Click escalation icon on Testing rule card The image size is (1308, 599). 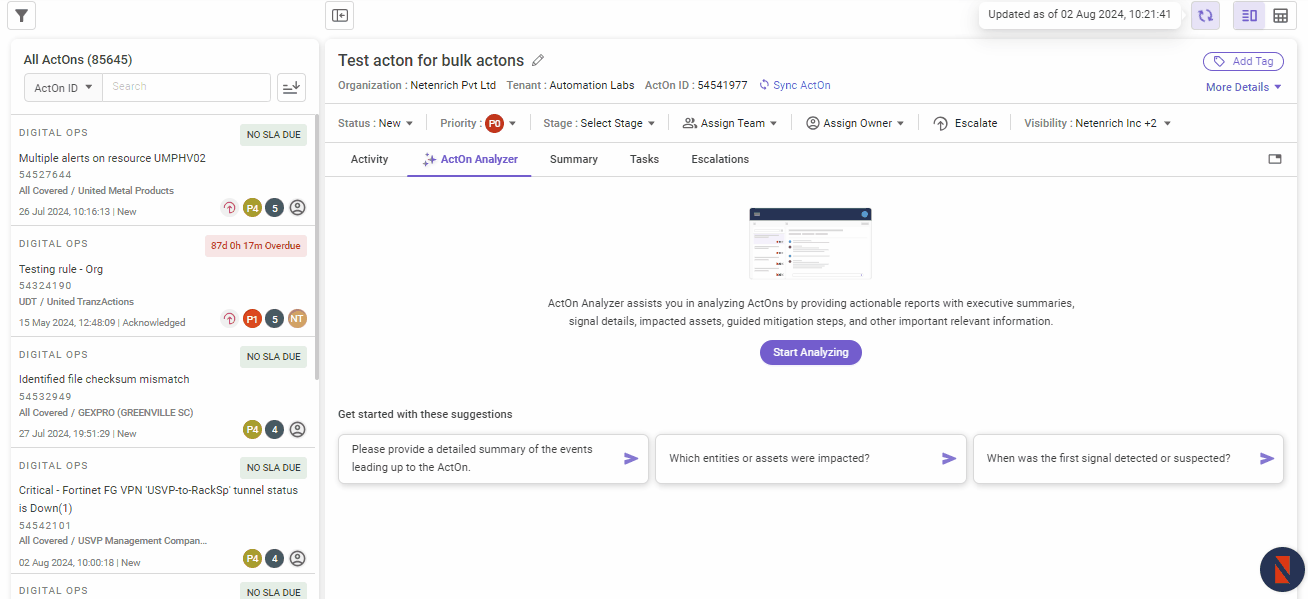tap(229, 319)
